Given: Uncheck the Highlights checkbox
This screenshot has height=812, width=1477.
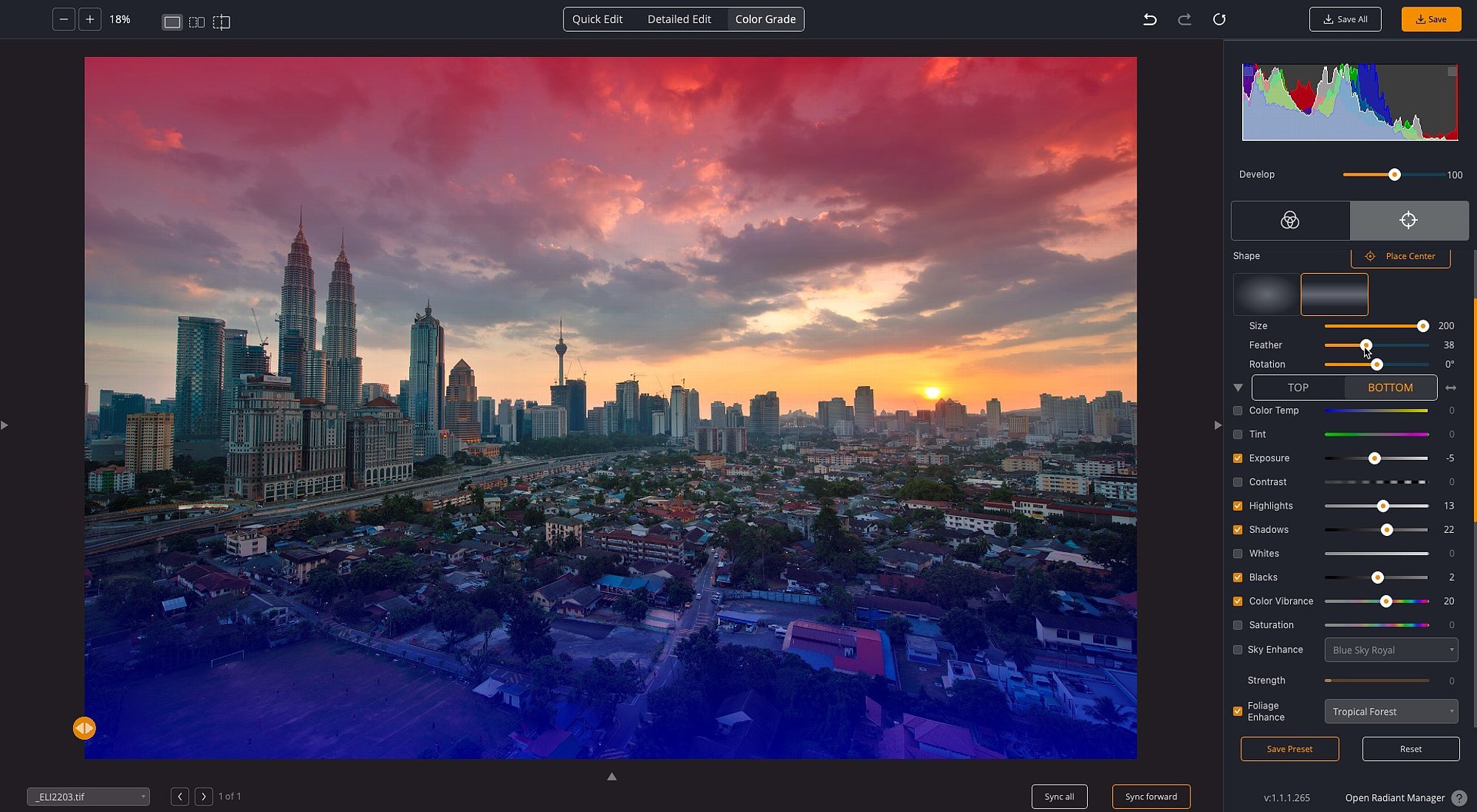Looking at the screenshot, I should (x=1238, y=506).
